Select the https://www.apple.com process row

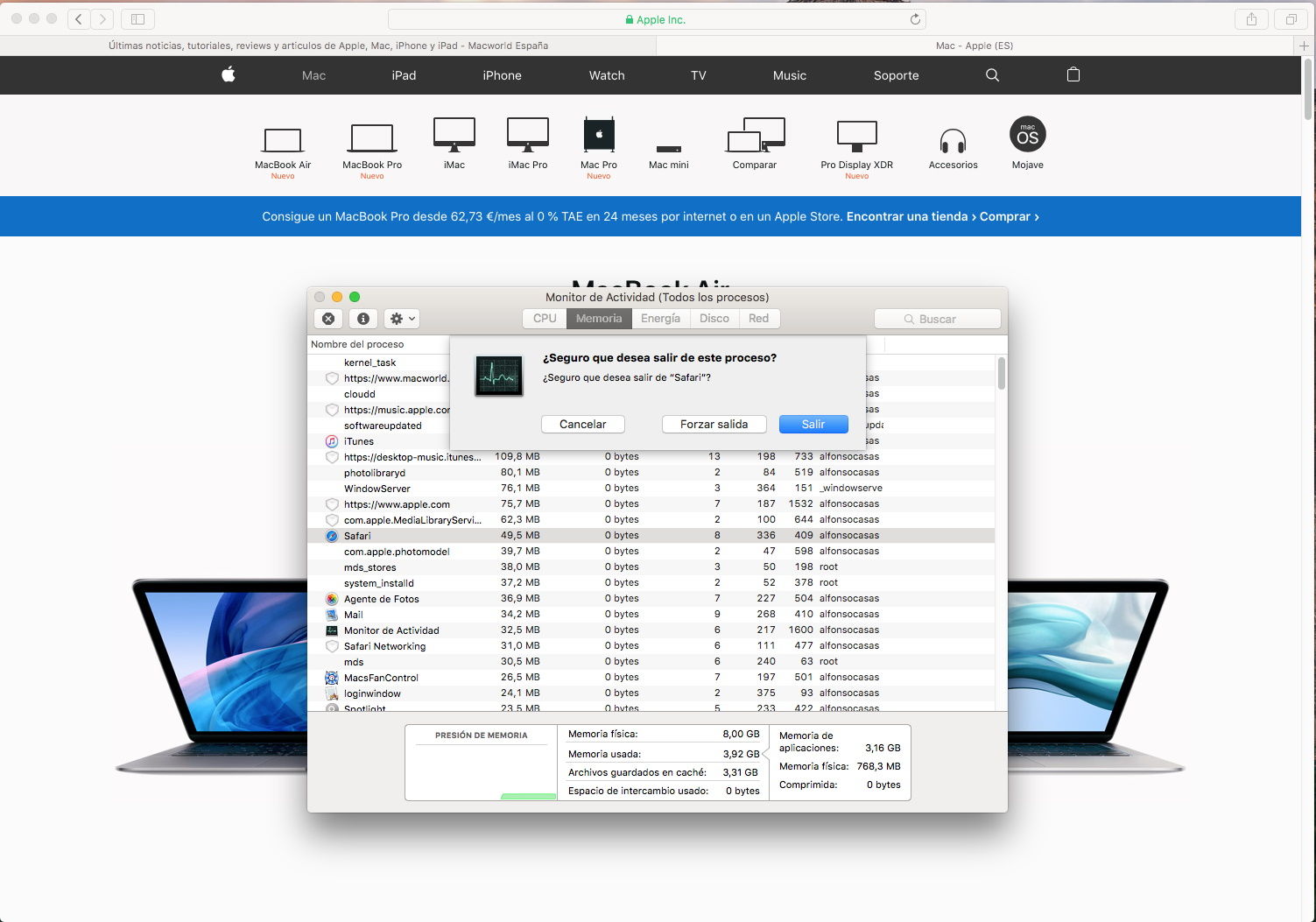[651, 504]
